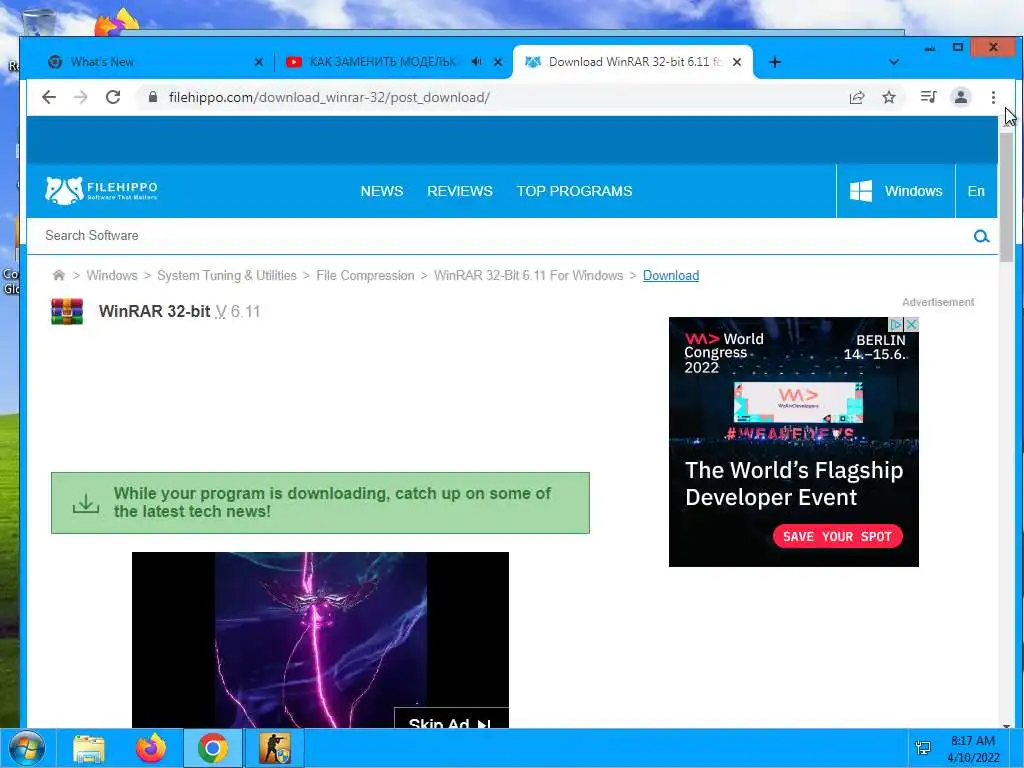Click the FileHippo logo
The height and width of the screenshot is (768, 1024).
[101, 190]
